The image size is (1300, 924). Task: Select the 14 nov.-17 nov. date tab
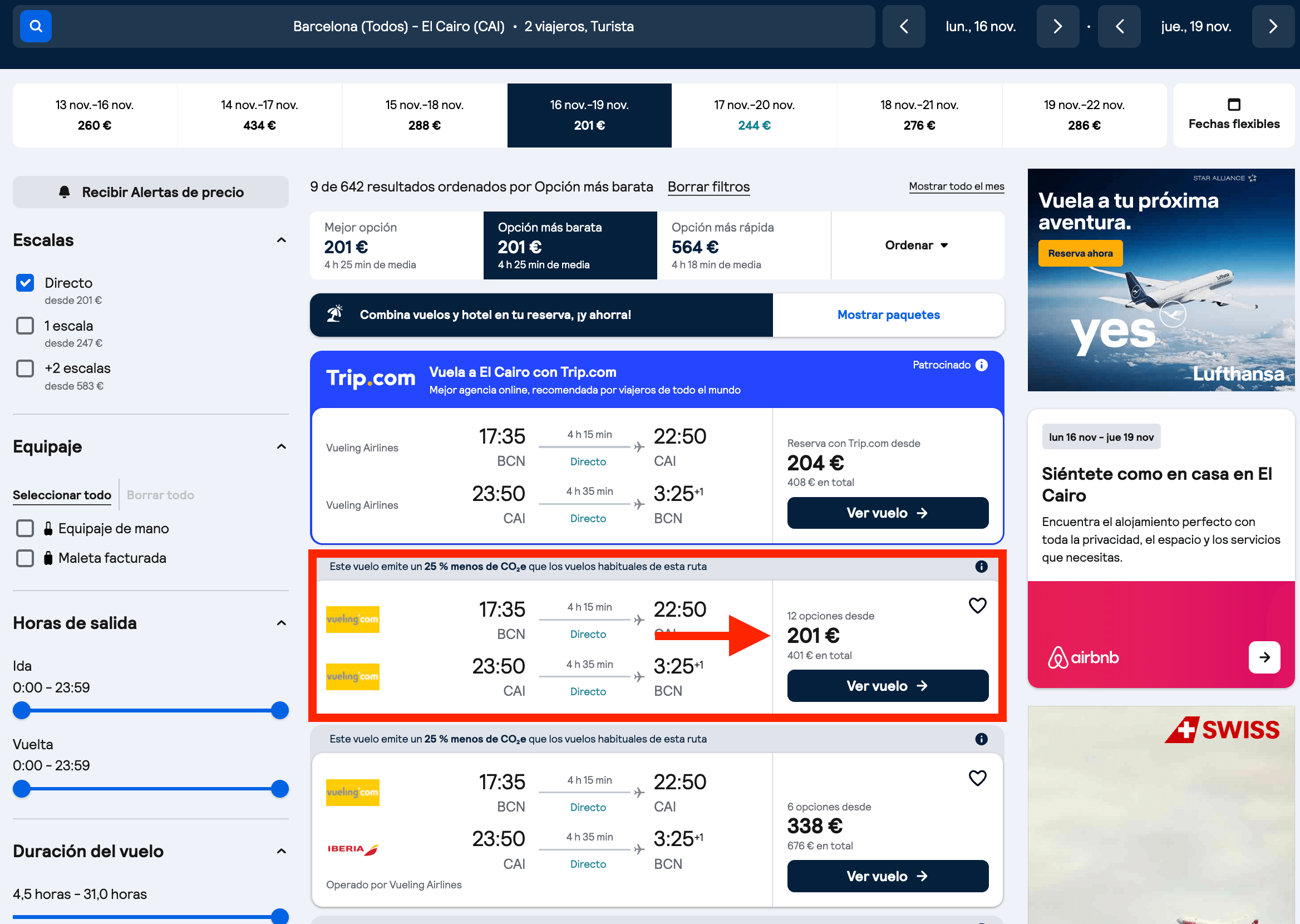(259, 116)
